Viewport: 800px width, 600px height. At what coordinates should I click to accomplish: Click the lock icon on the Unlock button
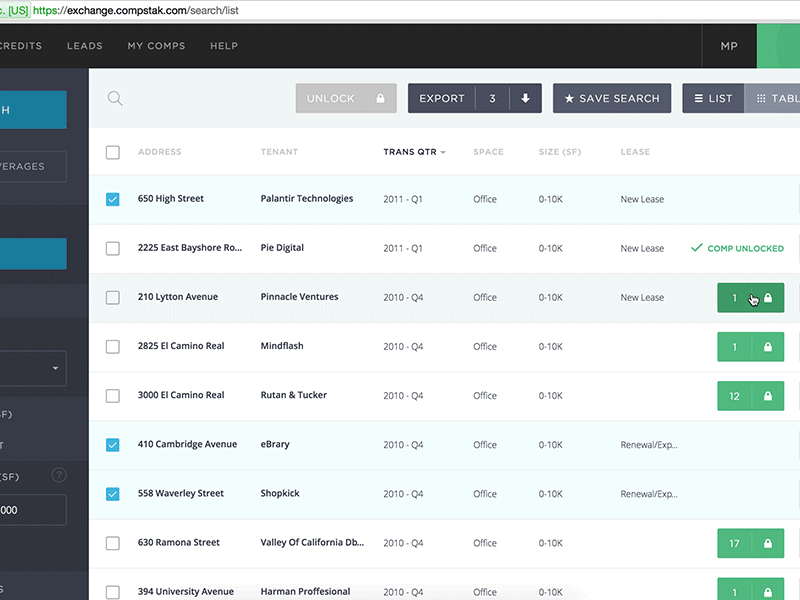coord(378,98)
